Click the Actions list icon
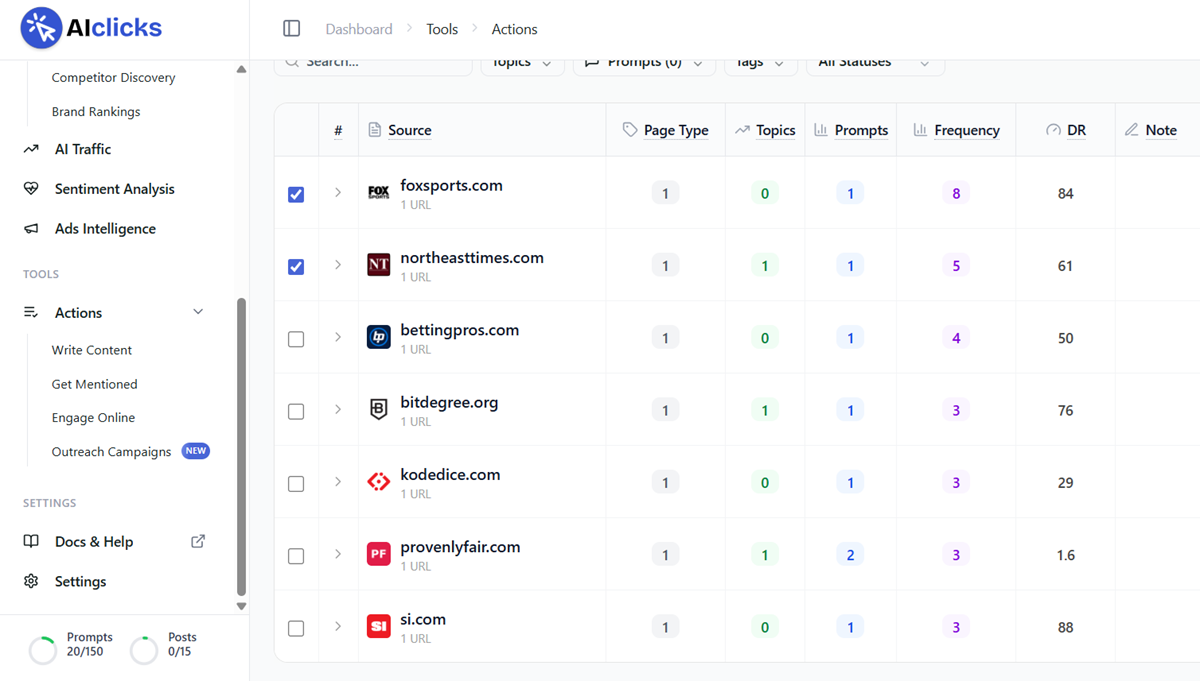Image resolution: width=1200 pixels, height=681 pixels. (x=31, y=313)
